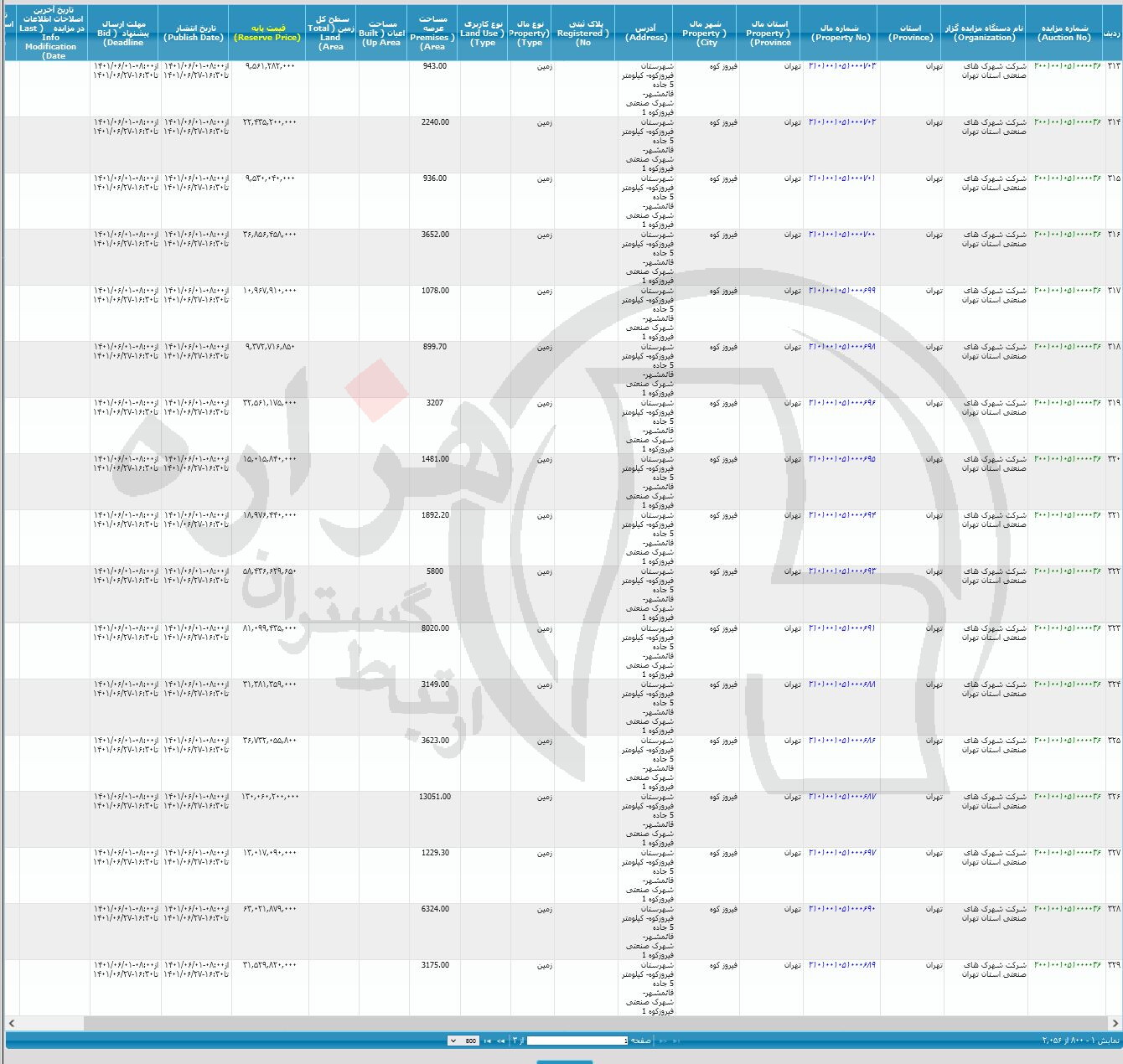The image size is (1123, 1064).
Task: Select the premises area value 3175.00
Action: (434, 965)
